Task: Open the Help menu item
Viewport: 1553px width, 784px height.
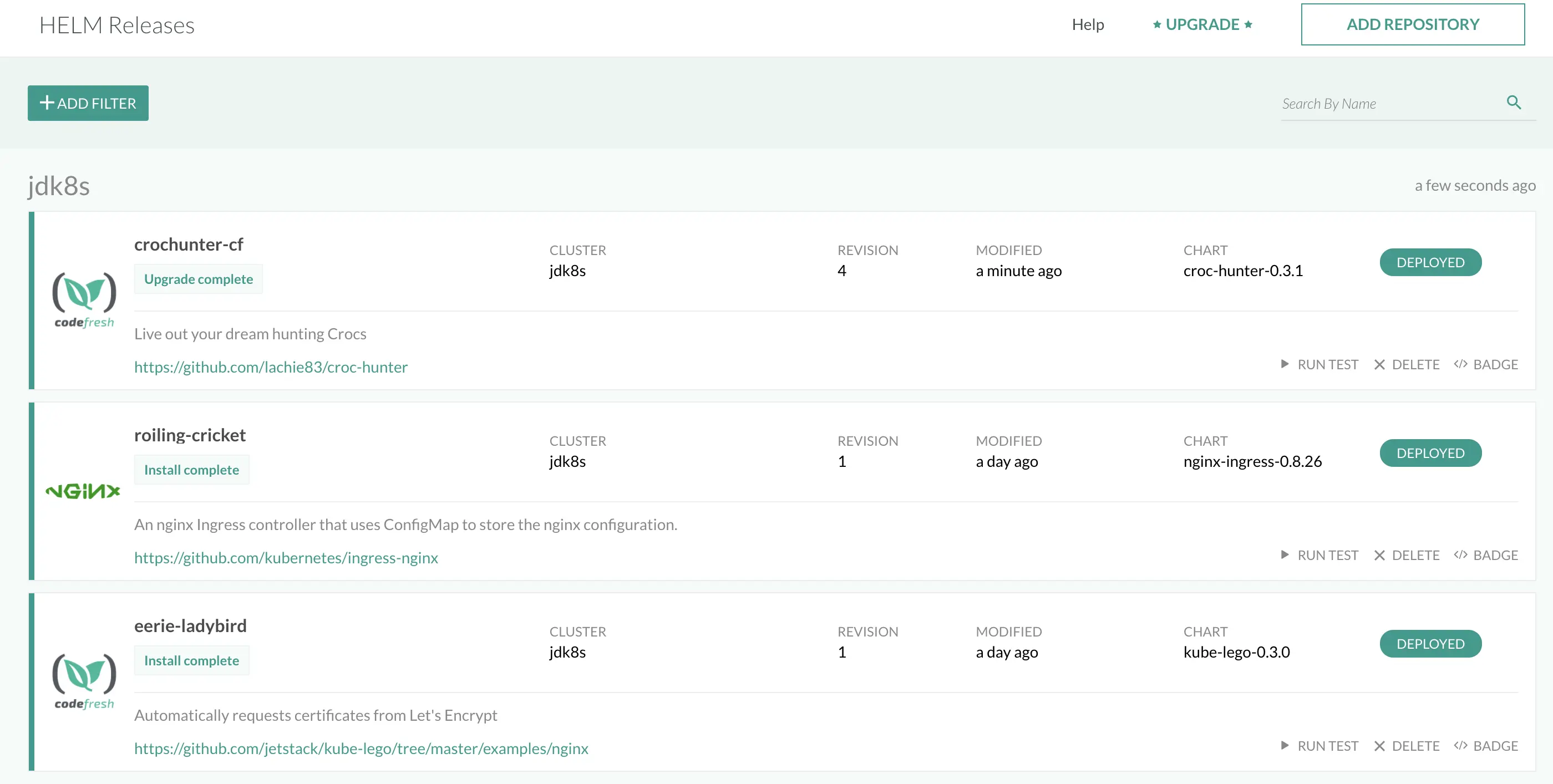Action: pos(1088,25)
